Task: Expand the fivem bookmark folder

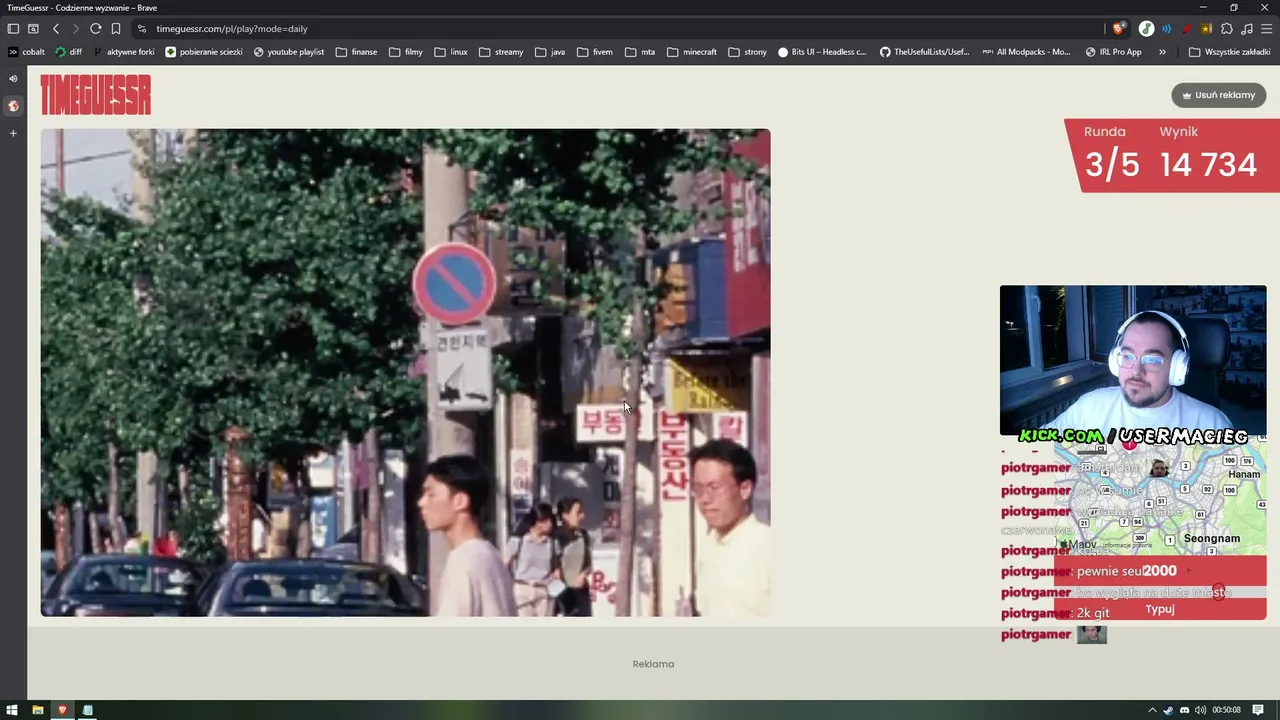Action: coord(595,52)
